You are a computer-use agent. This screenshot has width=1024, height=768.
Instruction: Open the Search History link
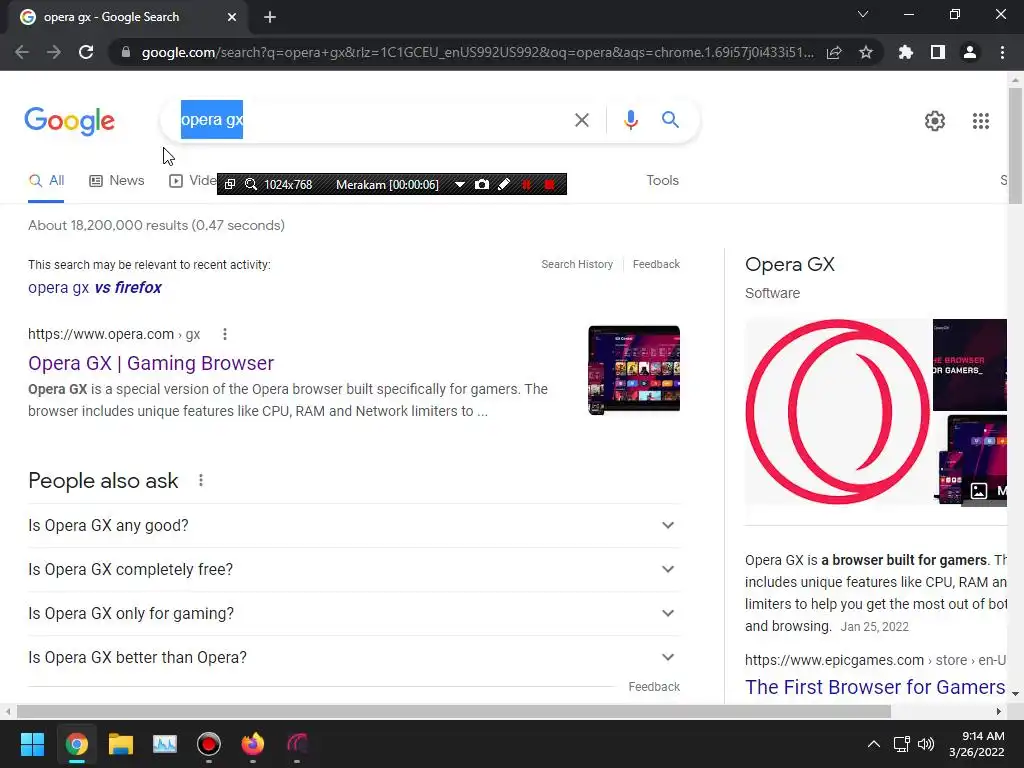pyautogui.click(x=577, y=264)
